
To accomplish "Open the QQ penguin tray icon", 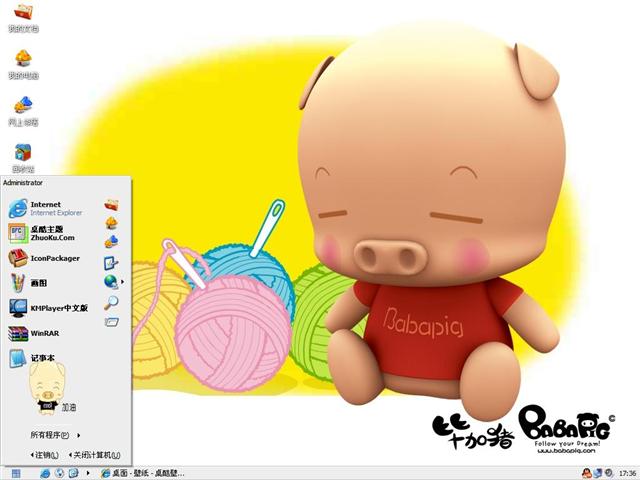I will click(x=586, y=473).
